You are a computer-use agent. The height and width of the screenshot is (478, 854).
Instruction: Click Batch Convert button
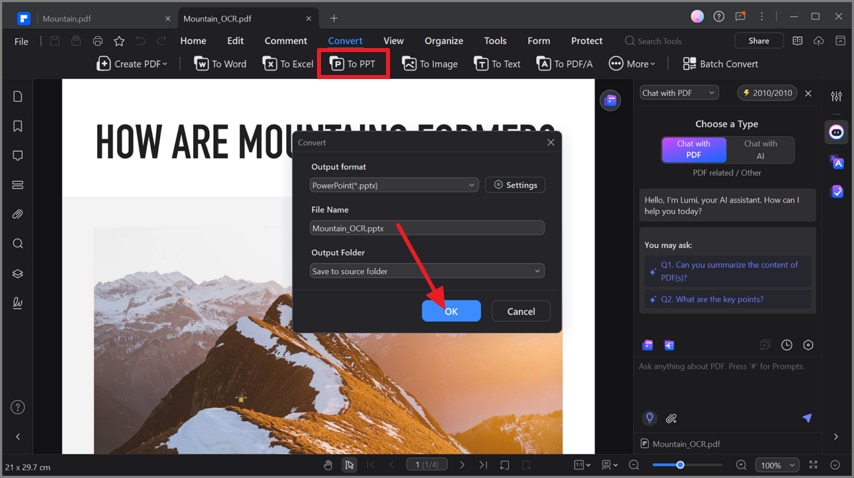pyautogui.click(x=720, y=64)
